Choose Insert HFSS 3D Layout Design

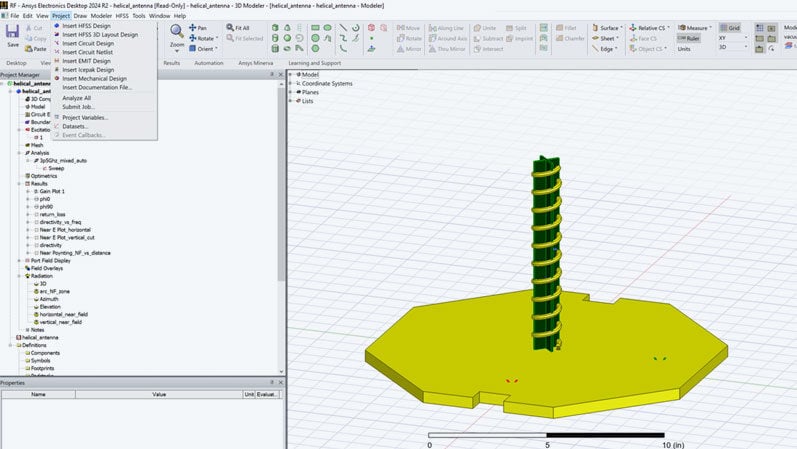pyautogui.click(x=100, y=35)
